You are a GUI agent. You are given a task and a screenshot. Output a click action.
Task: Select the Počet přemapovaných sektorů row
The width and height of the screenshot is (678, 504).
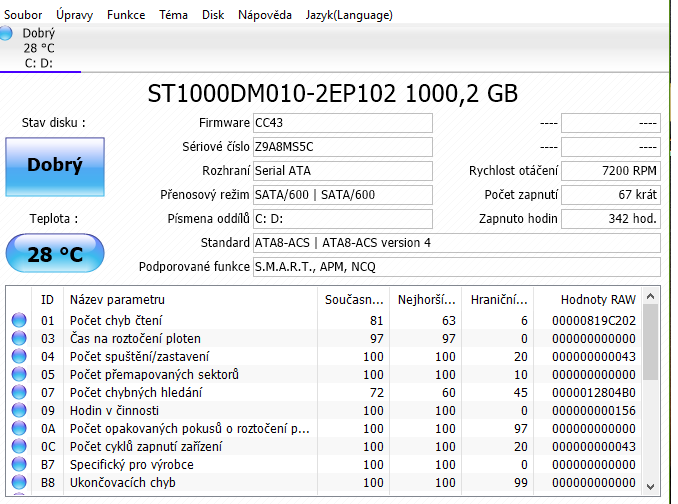coord(324,374)
